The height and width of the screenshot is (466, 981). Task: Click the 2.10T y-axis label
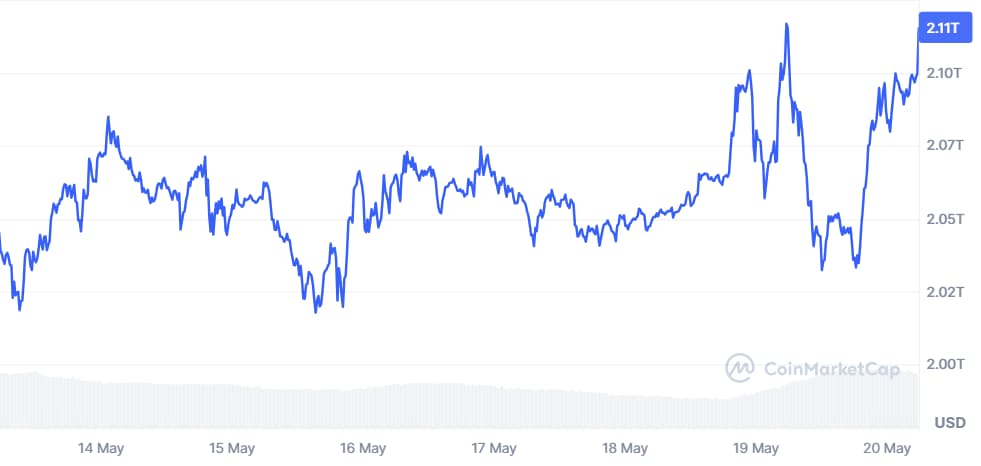click(x=943, y=73)
